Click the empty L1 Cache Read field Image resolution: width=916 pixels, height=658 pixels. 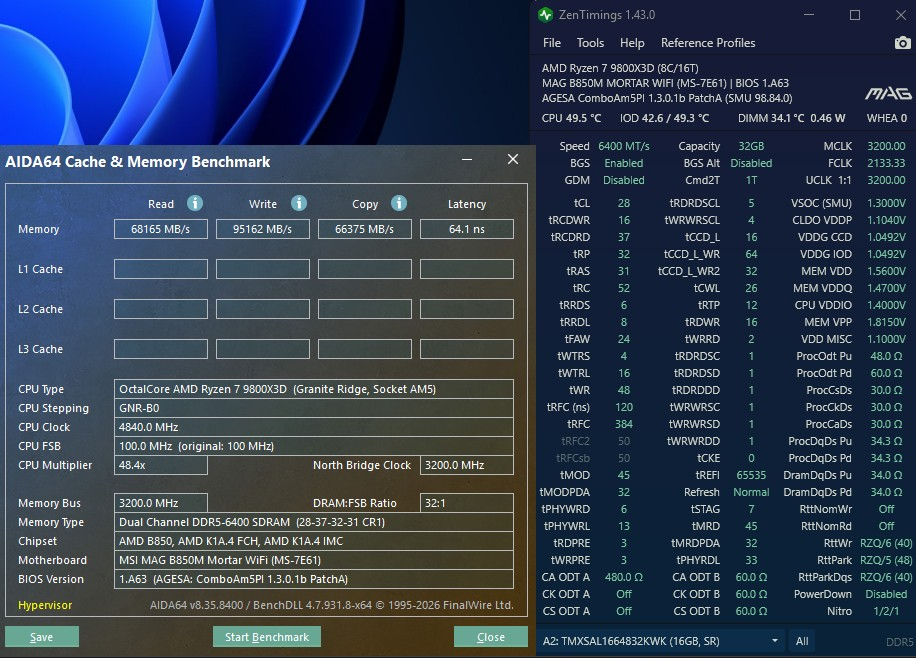click(161, 269)
